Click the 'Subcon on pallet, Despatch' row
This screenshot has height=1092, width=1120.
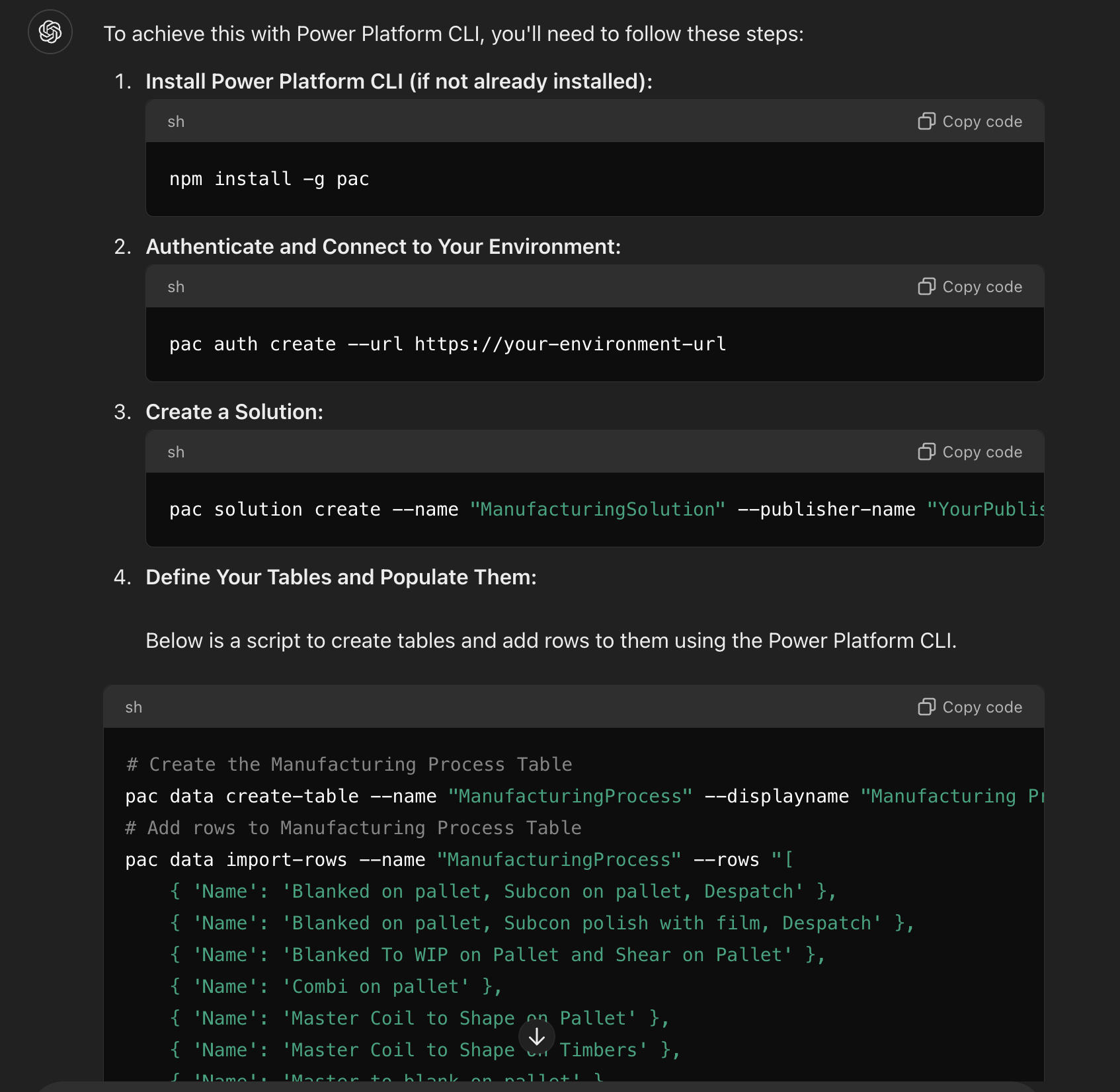click(503, 892)
